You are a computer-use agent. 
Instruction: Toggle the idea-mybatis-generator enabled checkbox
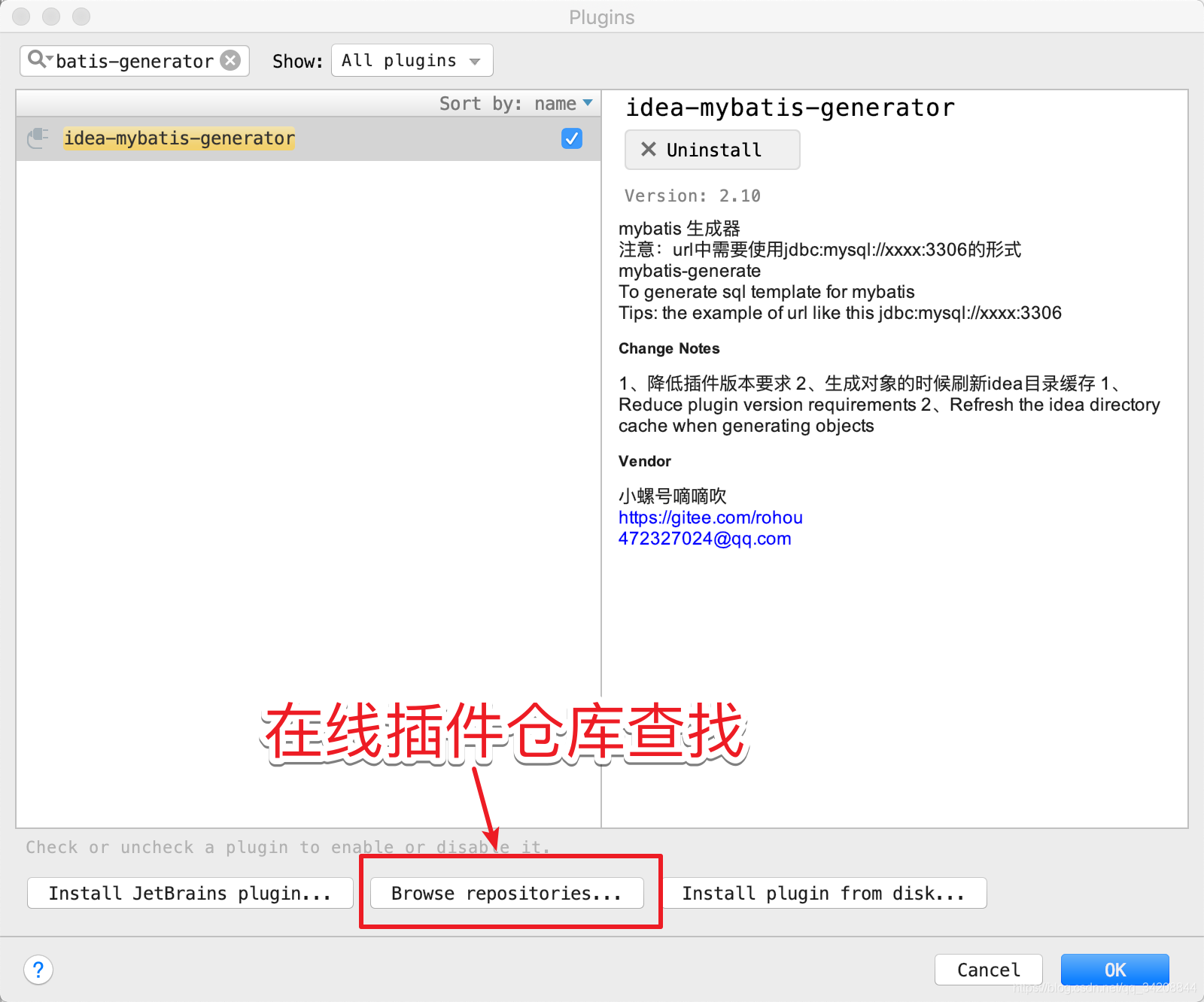pyautogui.click(x=572, y=138)
